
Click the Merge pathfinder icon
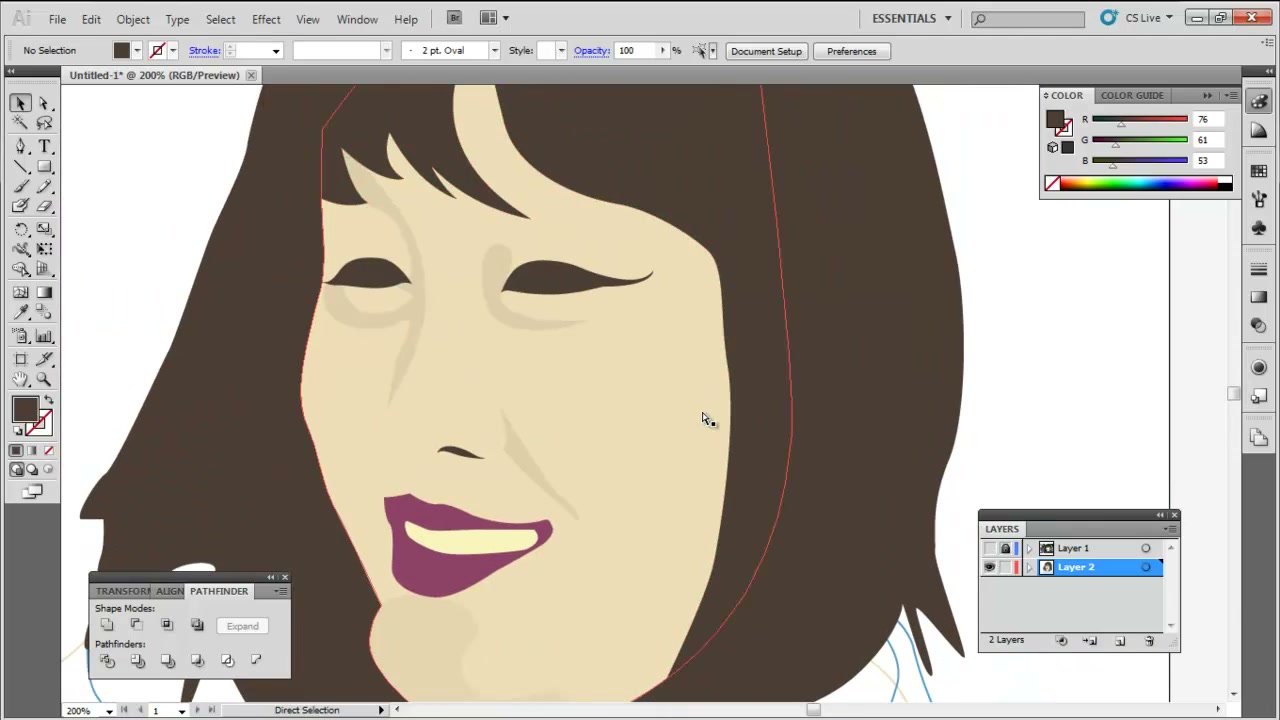(167, 660)
